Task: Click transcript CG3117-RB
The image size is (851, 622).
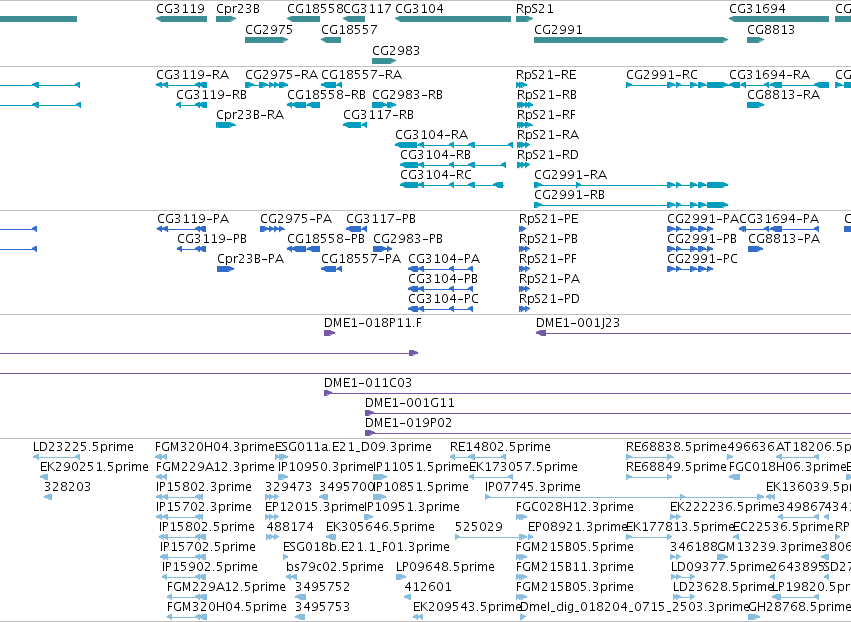Action: (x=355, y=125)
